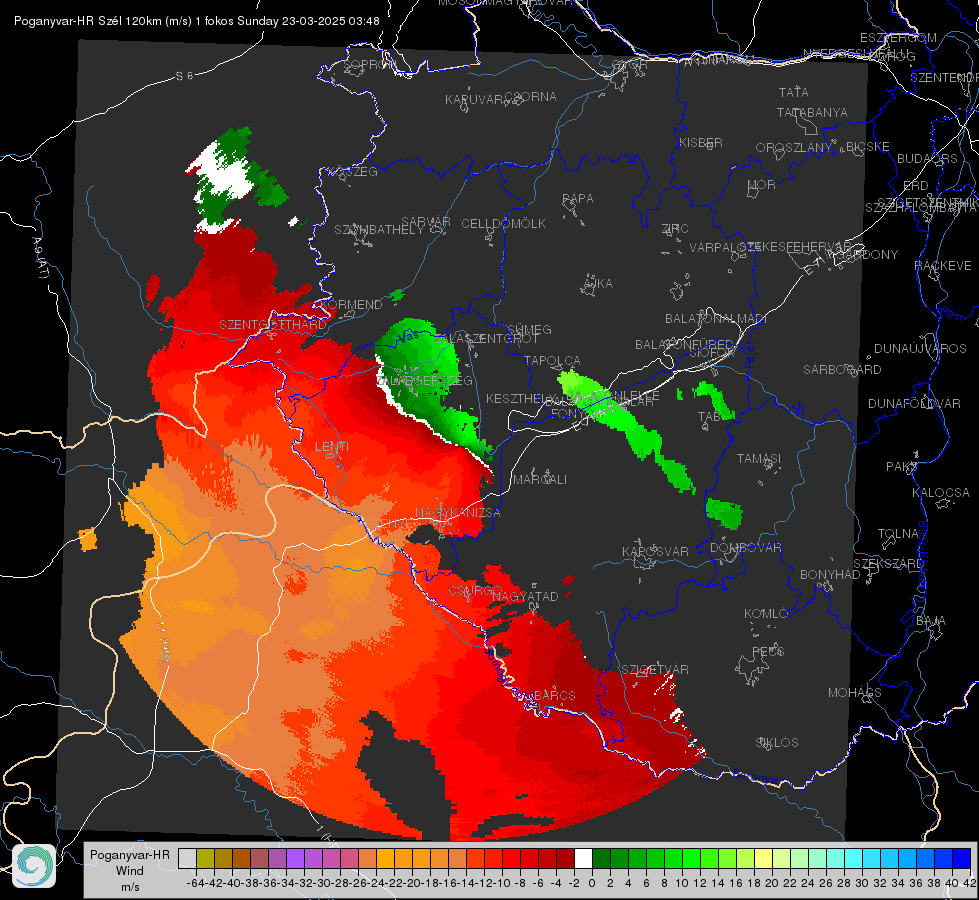Click the KOMLO city label

[766, 614]
